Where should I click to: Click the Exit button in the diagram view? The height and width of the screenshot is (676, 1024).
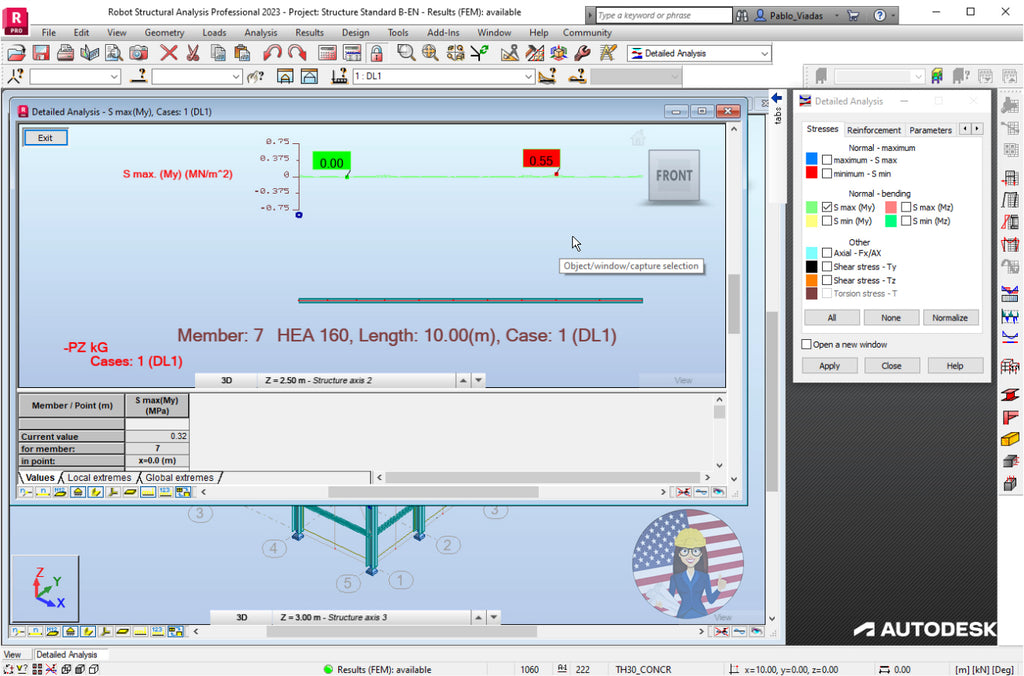point(45,137)
